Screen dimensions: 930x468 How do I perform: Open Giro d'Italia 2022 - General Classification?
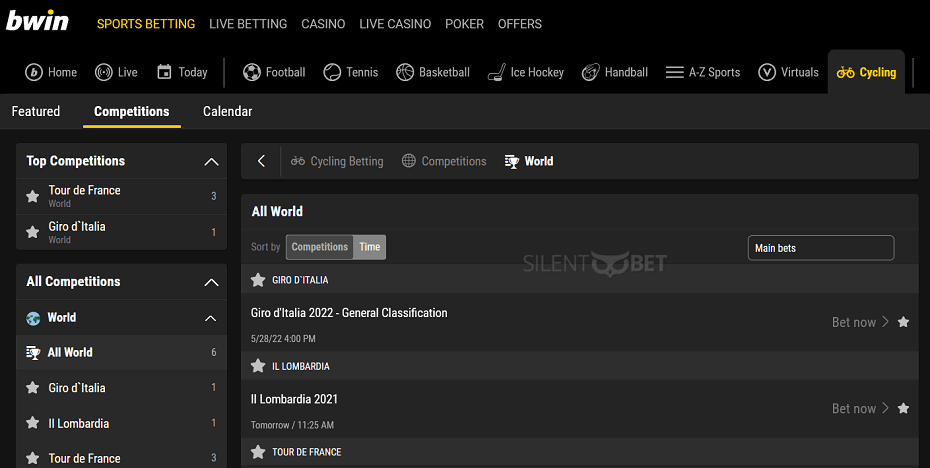click(349, 313)
